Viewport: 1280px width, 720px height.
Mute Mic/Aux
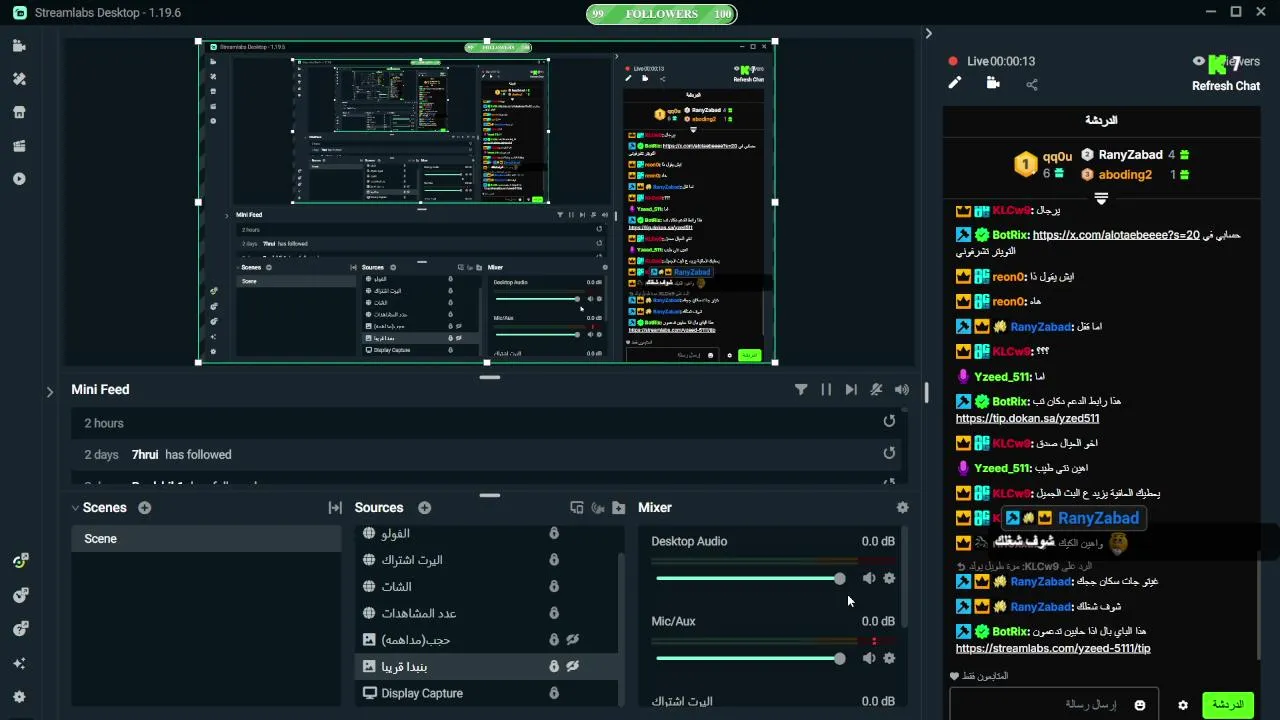pos(868,658)
